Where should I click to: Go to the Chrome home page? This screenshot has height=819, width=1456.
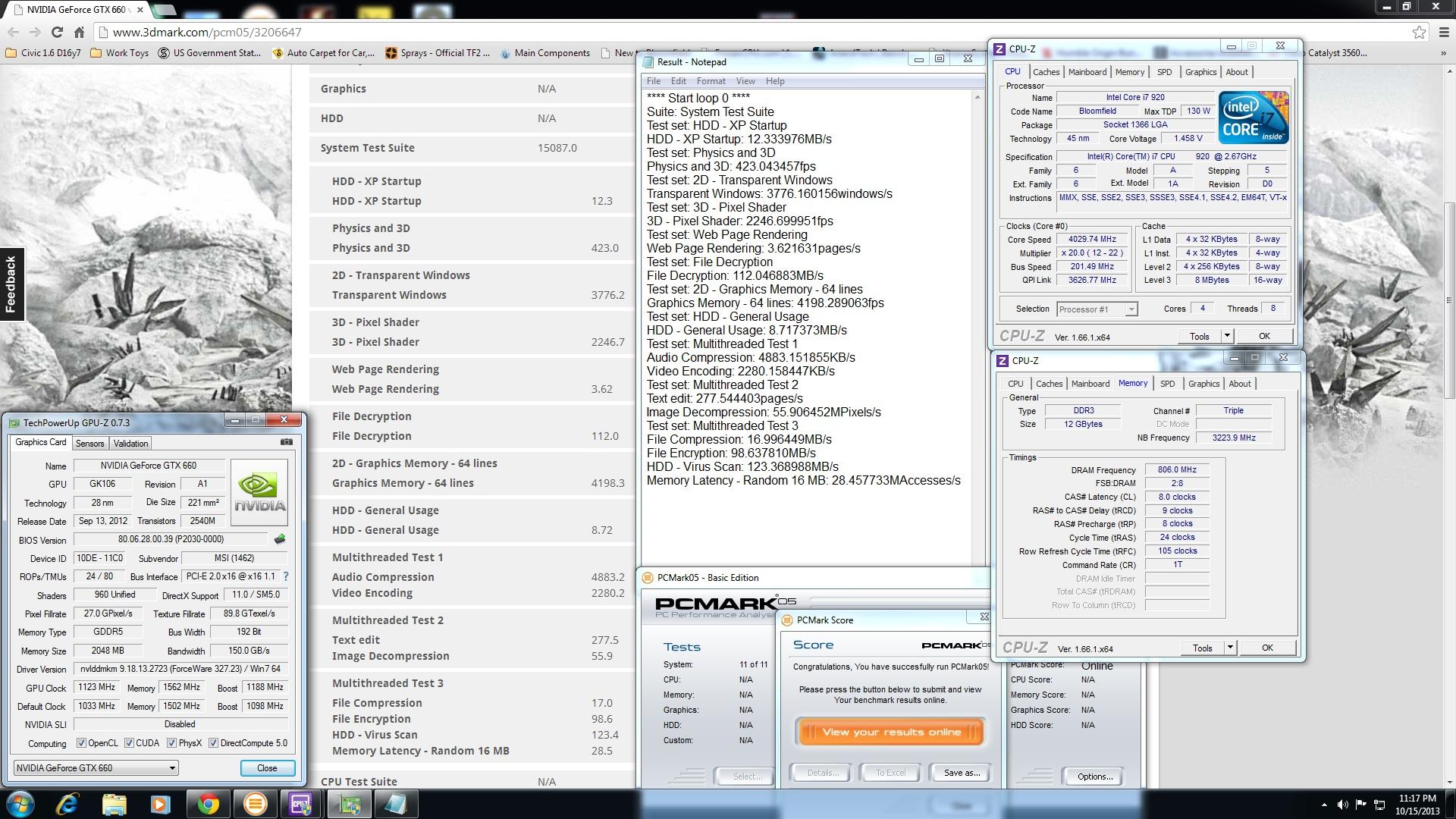[x=79, y=32]
